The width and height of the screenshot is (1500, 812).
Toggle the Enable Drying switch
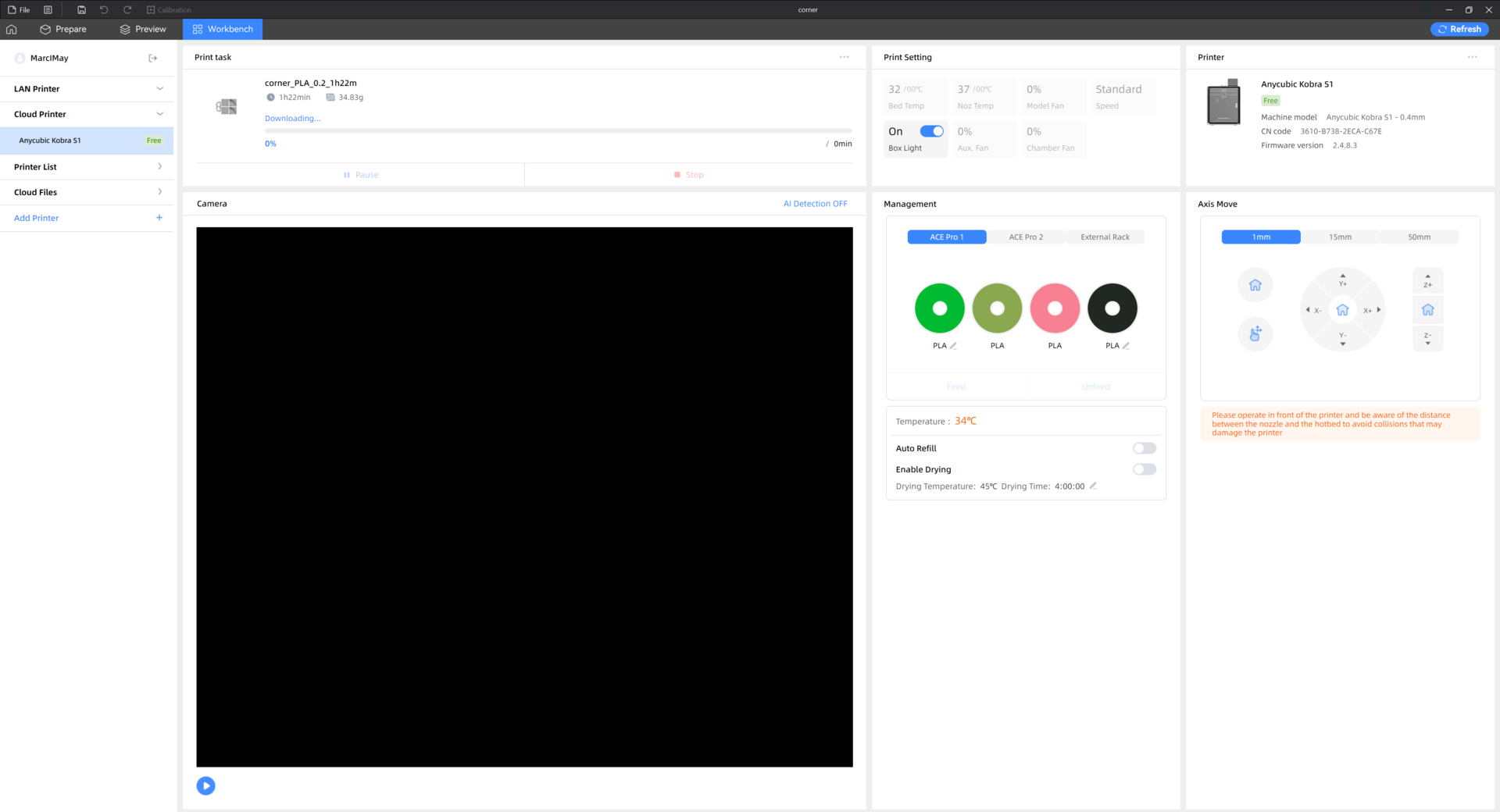coord(1145,469)
